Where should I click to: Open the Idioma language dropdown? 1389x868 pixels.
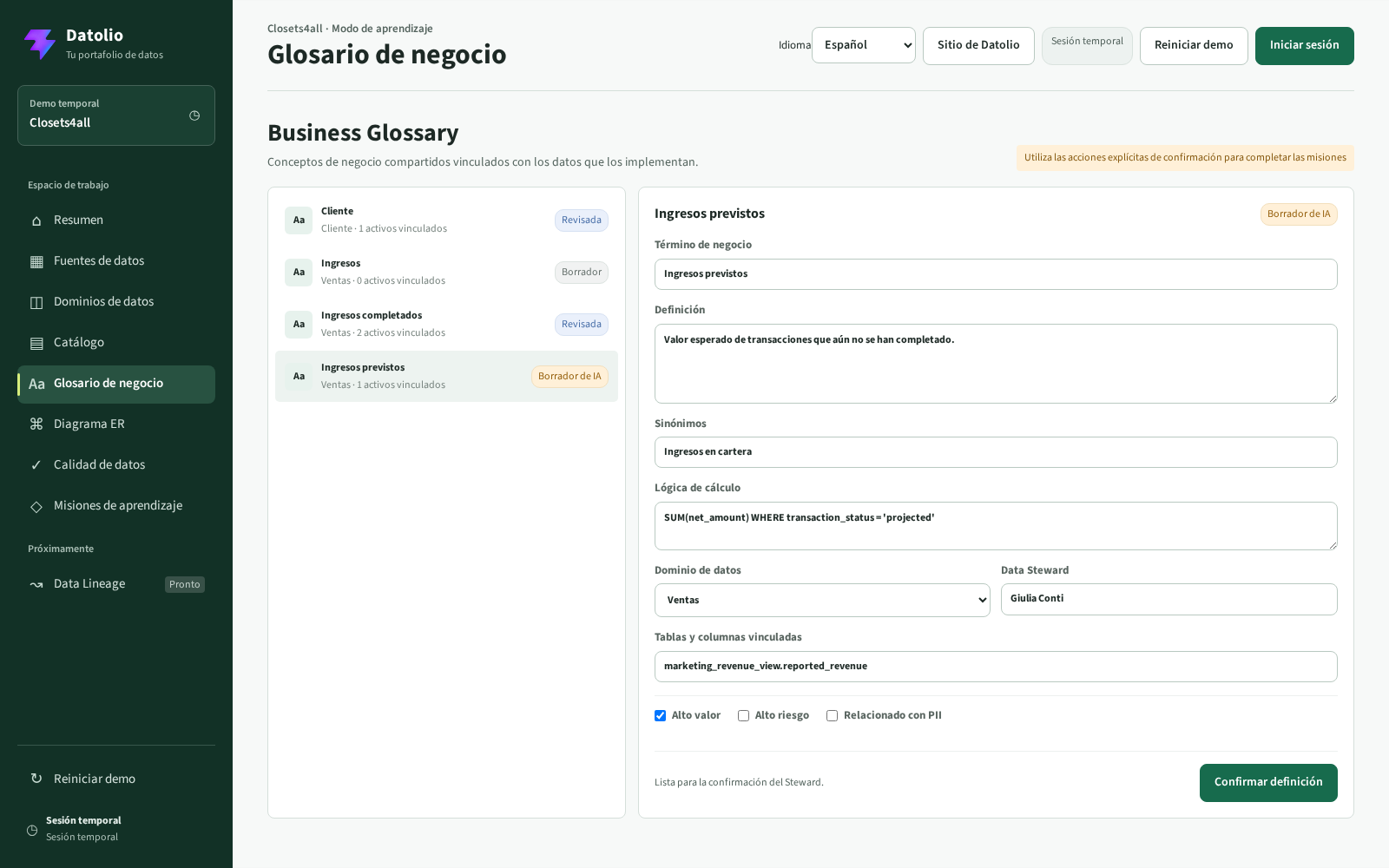pyautogui.click(x=864, y=45)
